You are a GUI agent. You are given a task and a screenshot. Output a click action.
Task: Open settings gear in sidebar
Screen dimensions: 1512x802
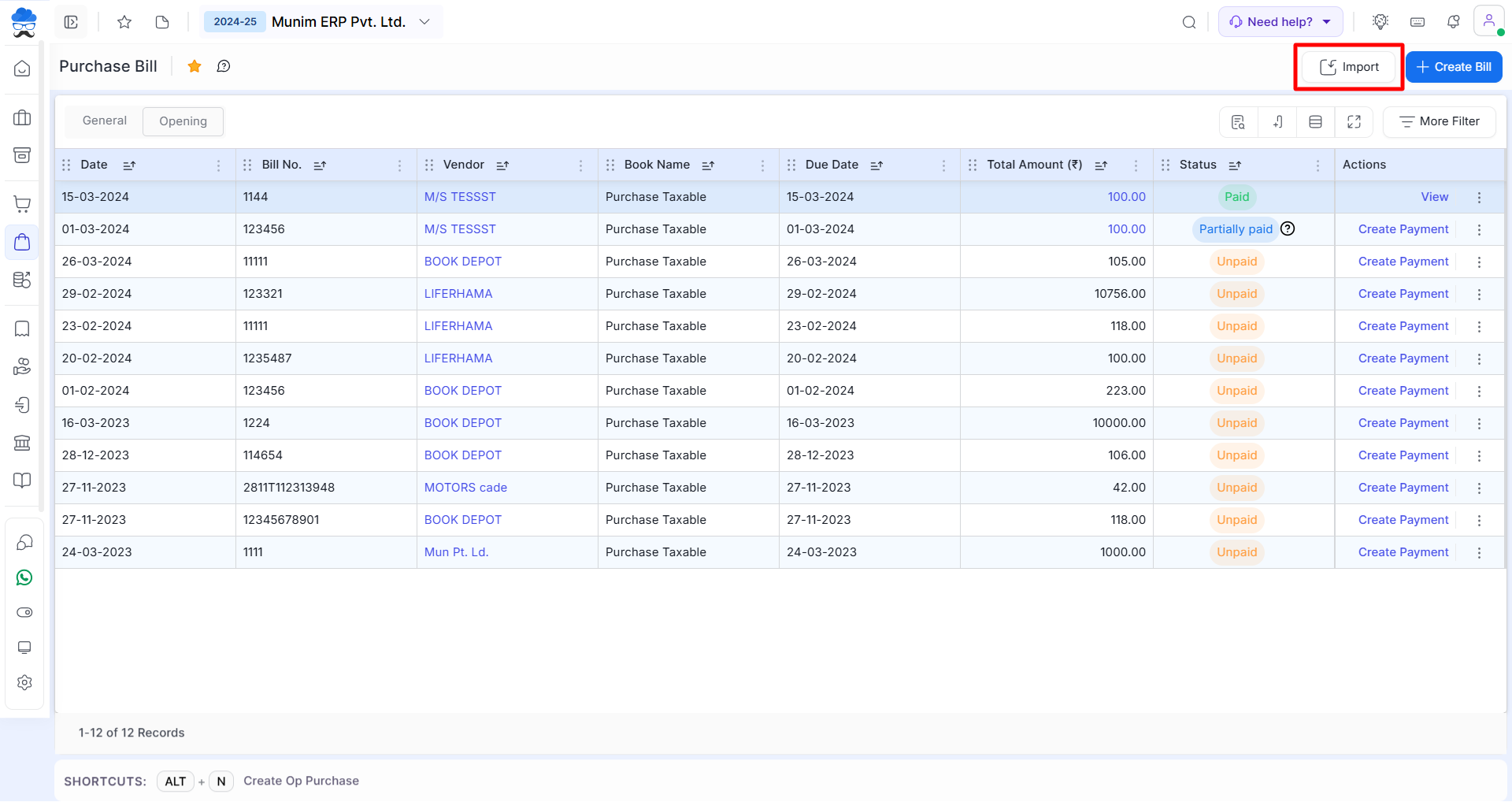coord(24,682)
